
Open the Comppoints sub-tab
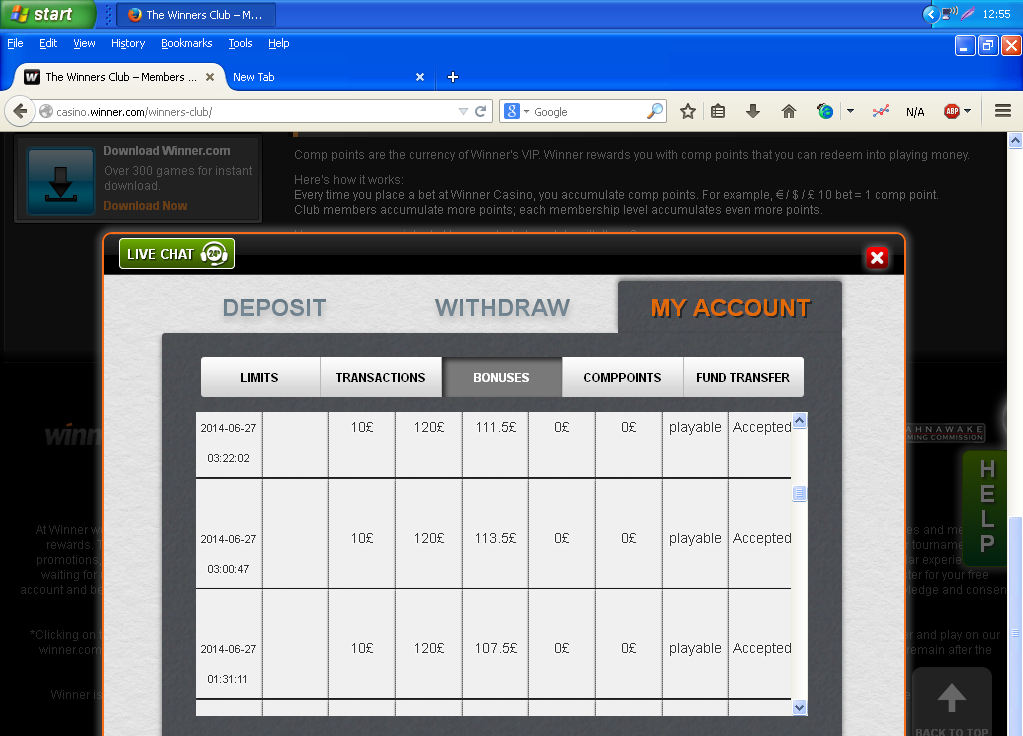[622, 377]
